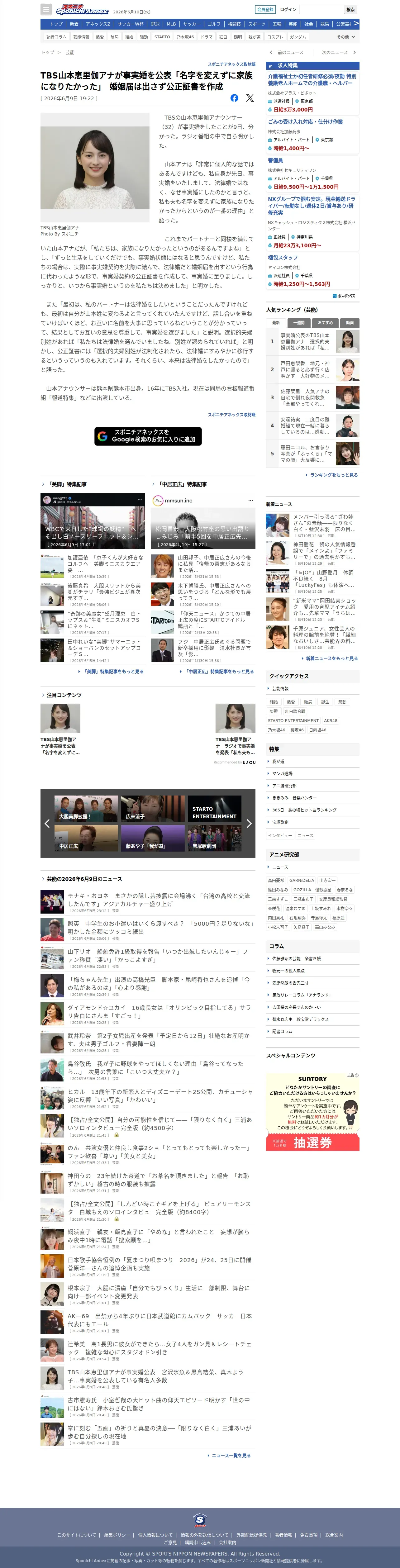Open article モナキ・おヨネ まさかの隠し芸
400x1568 pixels.
coord(158,900)
